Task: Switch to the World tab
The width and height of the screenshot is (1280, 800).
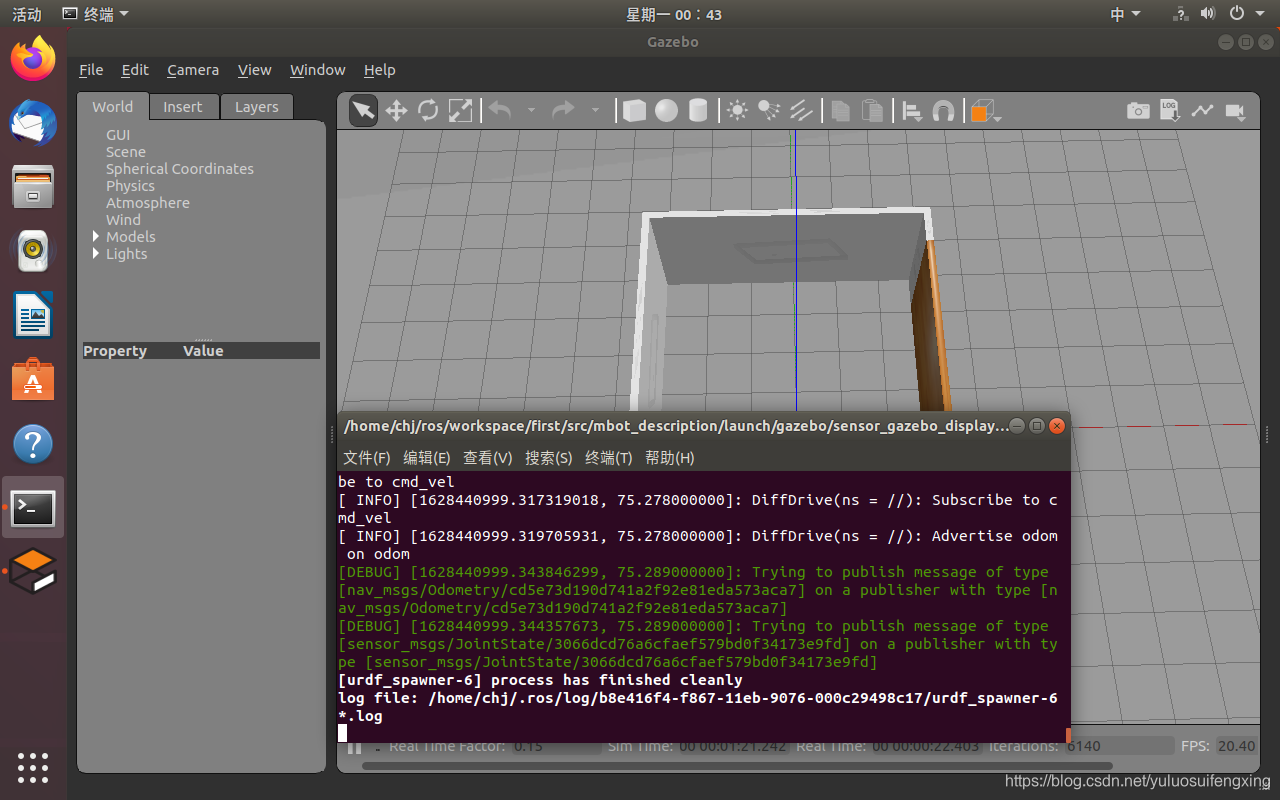Action: (113, 107)
